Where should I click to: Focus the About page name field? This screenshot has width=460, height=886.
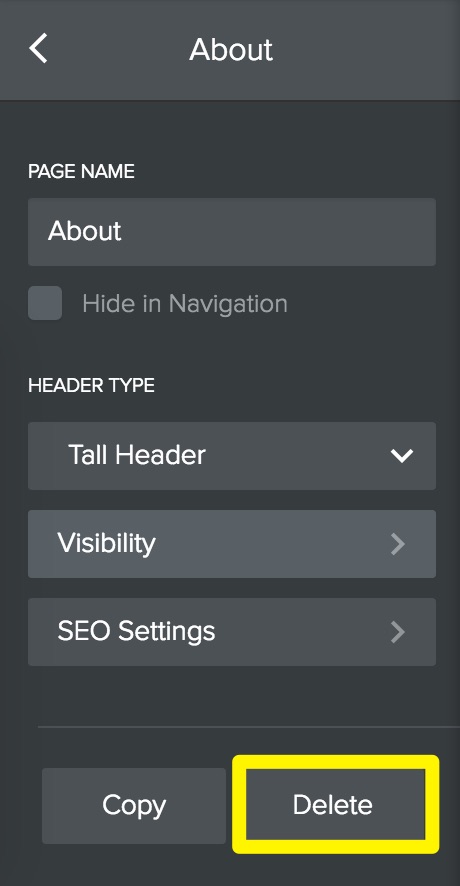232,232
